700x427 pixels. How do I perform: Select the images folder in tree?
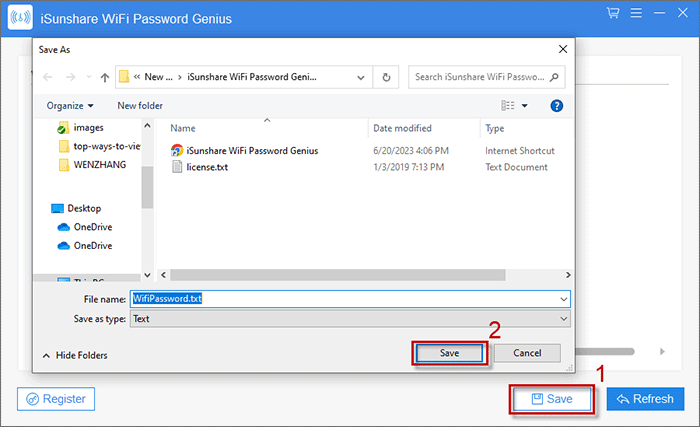coord(88,128)
